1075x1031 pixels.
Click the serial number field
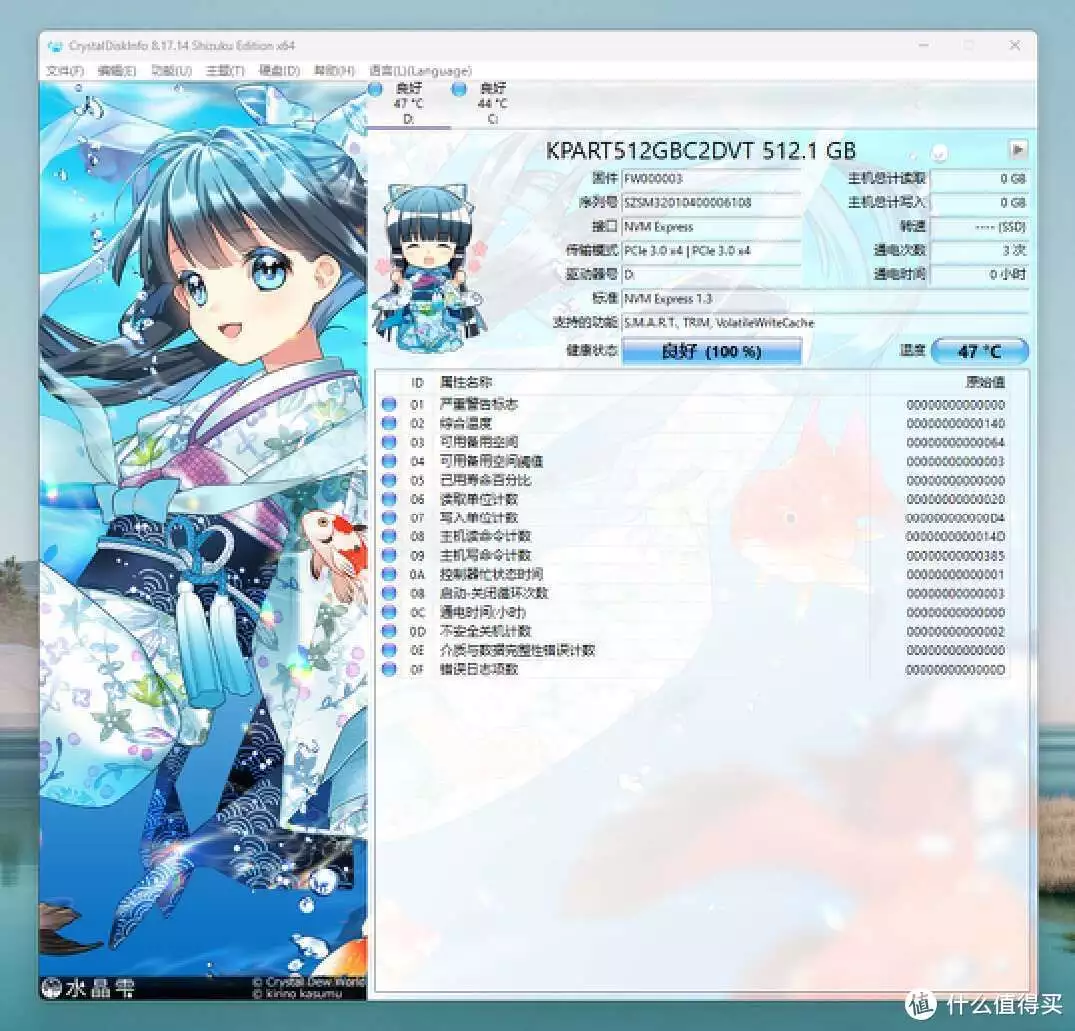coord(711,202)
